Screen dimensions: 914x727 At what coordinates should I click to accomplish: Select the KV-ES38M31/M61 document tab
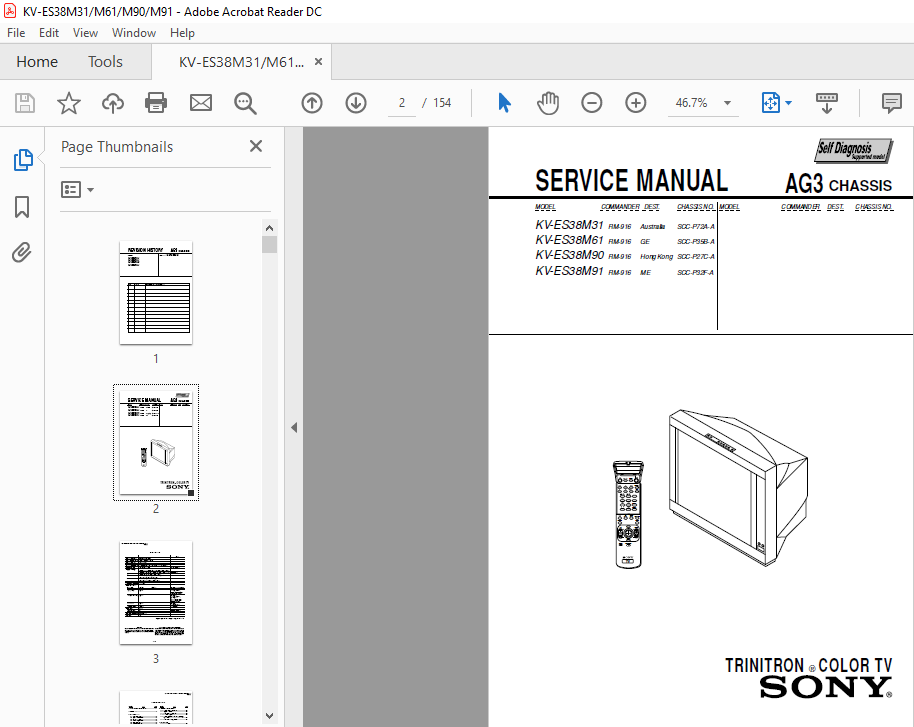pos(241,62)
